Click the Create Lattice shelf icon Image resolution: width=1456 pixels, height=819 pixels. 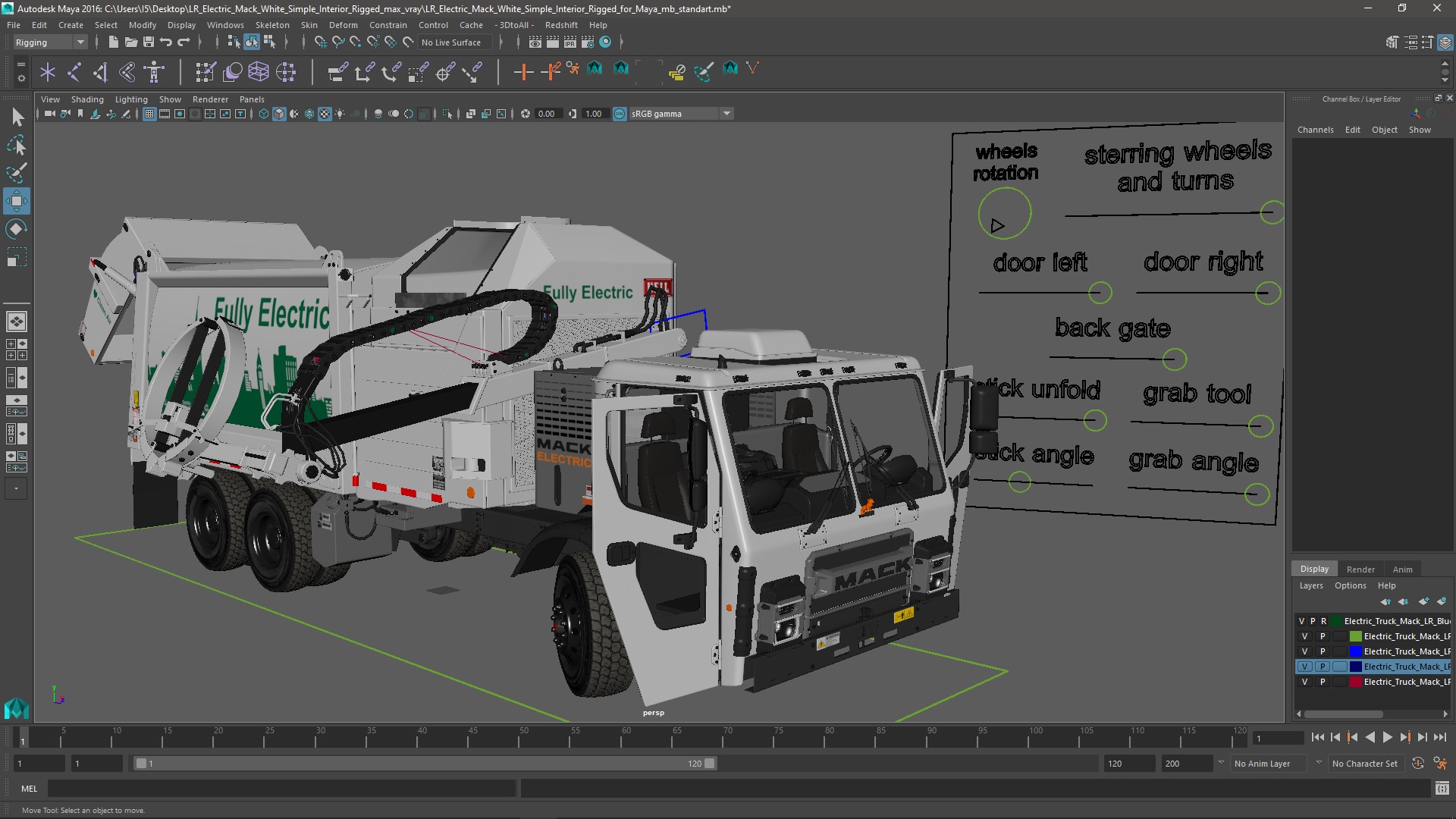coord(259,72)
